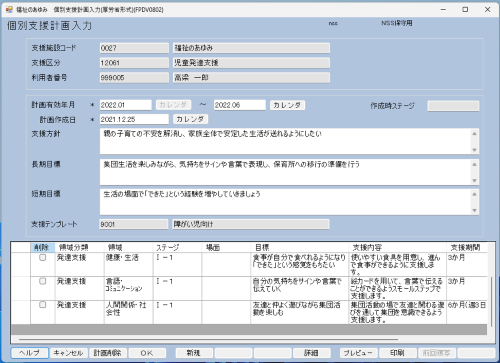Select the support content cell starting 集団活動の場で
This screenshot has height=363, width=500.
[x=397, y=312]
